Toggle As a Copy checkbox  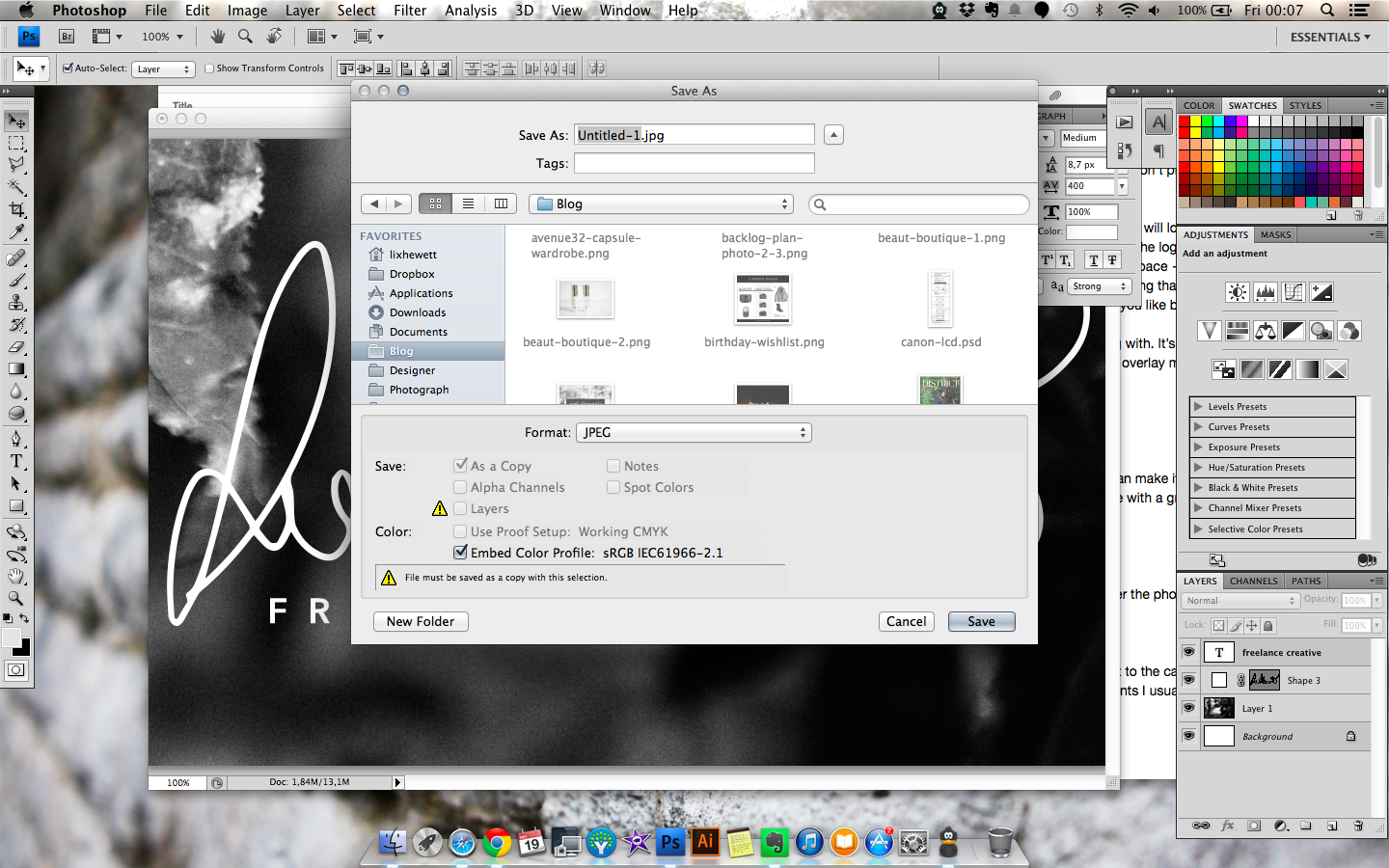click(460, 466)
